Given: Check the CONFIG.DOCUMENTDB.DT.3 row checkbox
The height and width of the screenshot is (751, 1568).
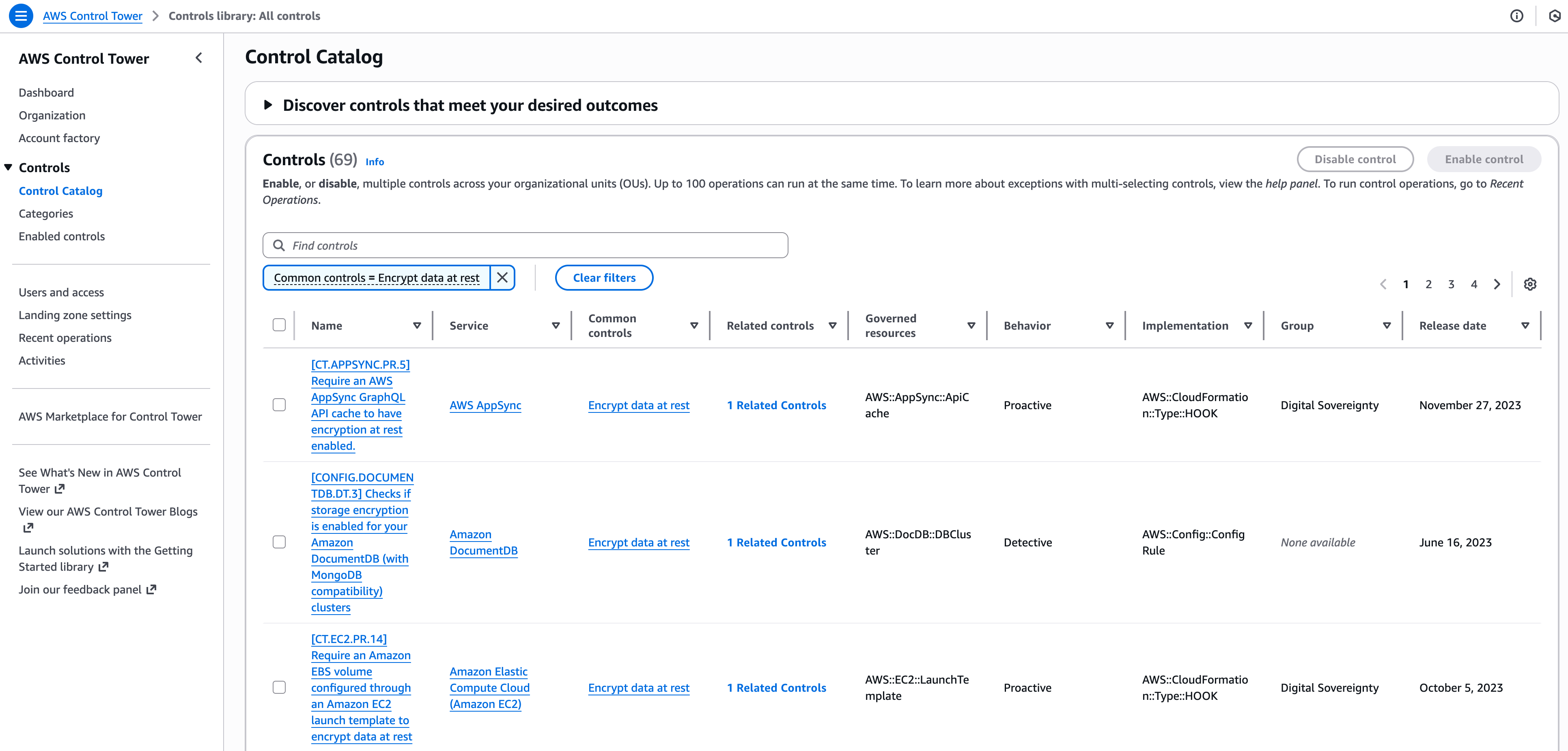Looking at the screenshot, I should pos(279,542).
